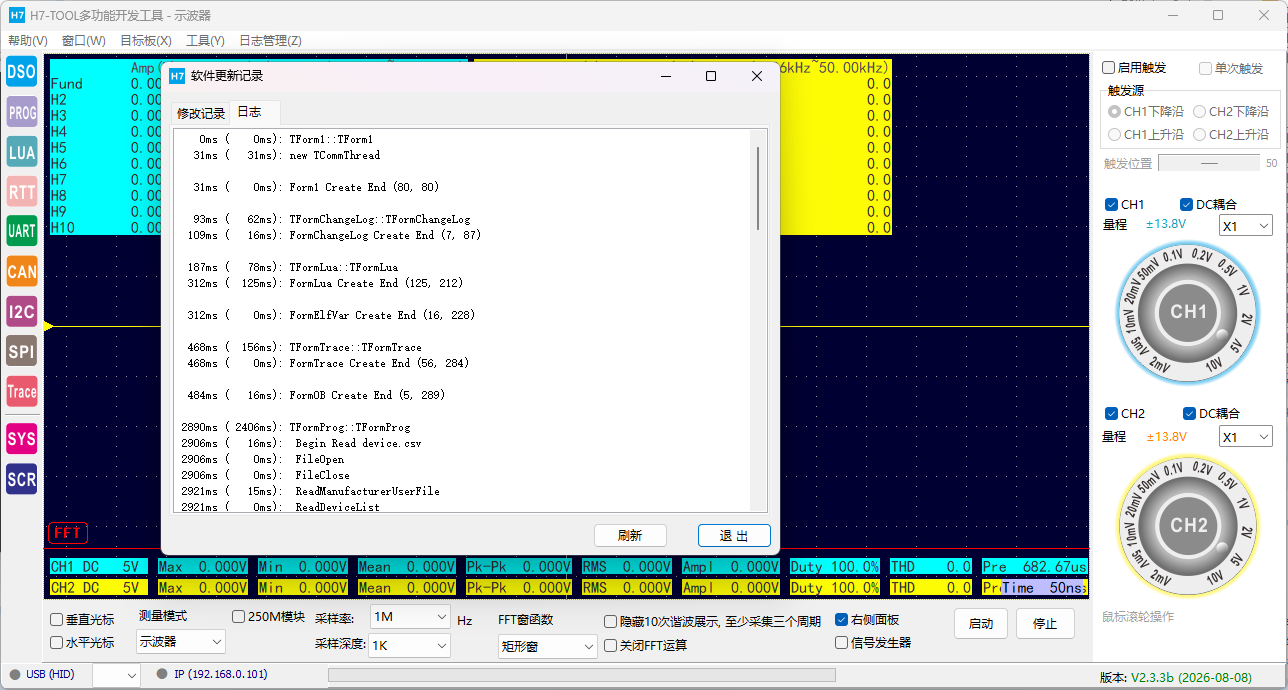
Task: Open the CH1 X1 probe dropdown
Action: pos(1245,226)
